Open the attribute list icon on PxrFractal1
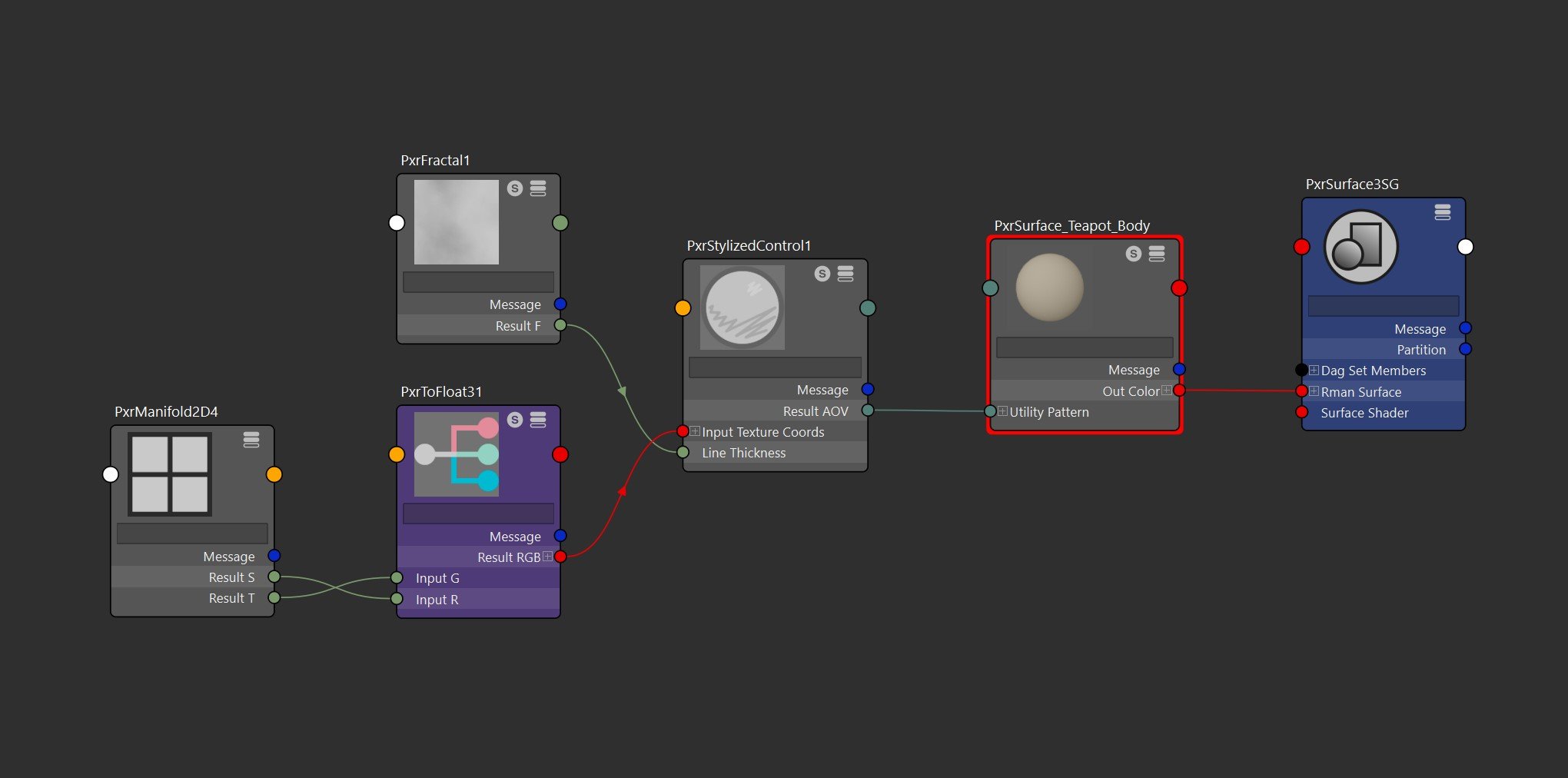The width and height of the screenshot is (1568, 778). click(537, 188)
